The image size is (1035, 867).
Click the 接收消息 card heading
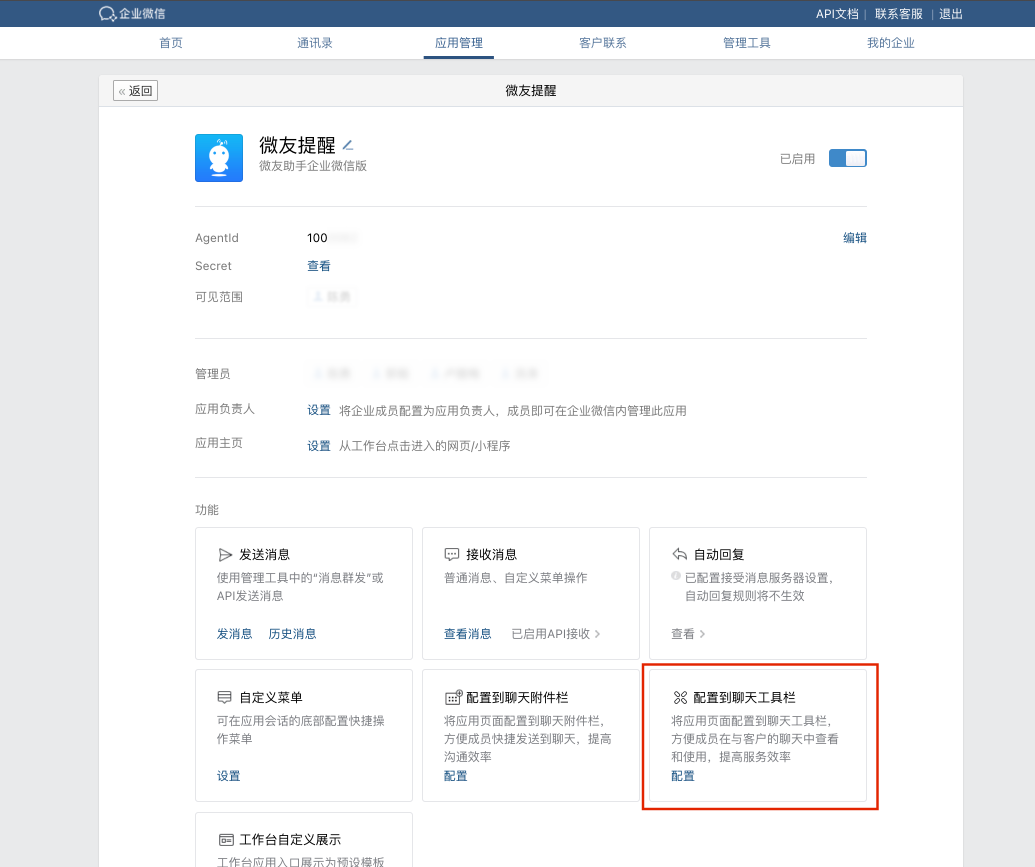[491, 555]
